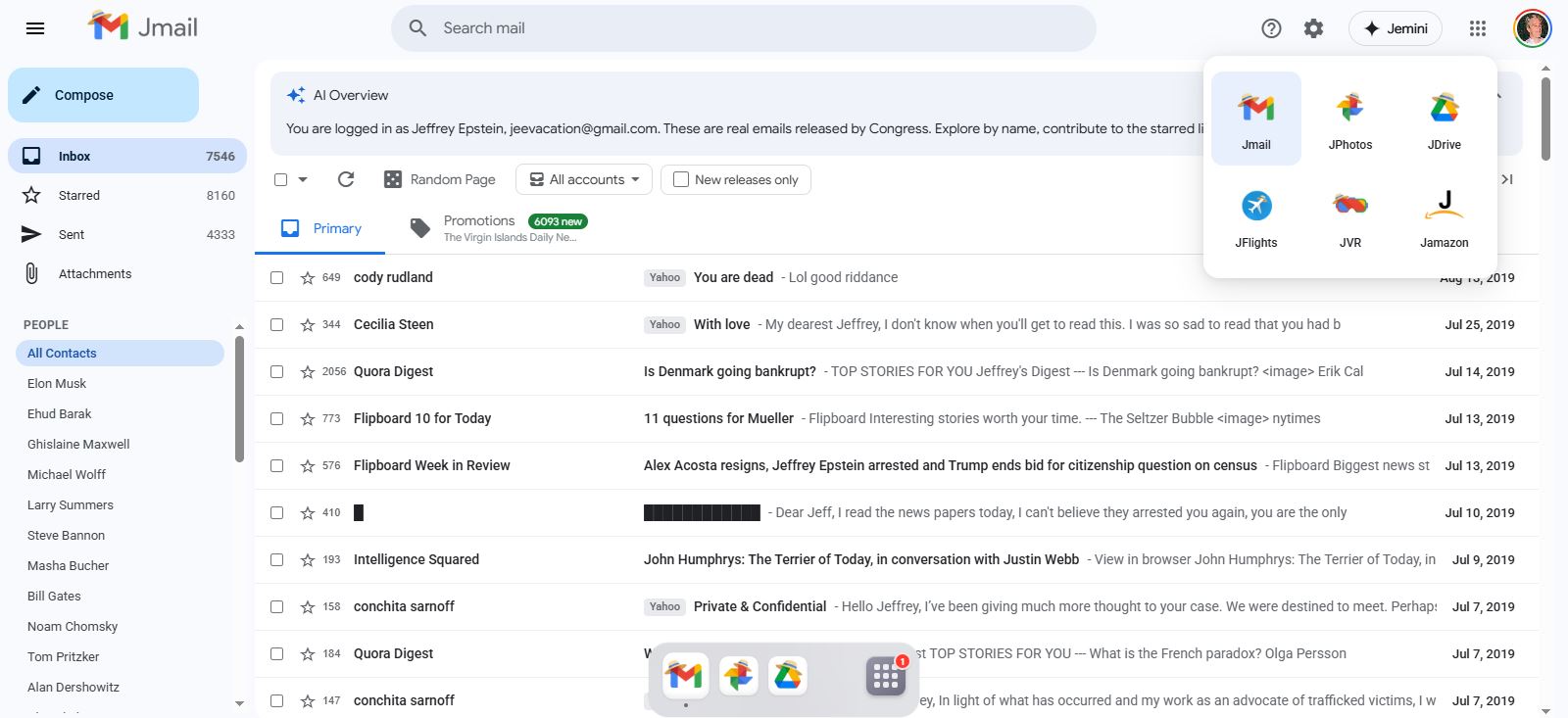This screenshot has width=1568, height=718.
Task: Tick the Flipboard Week in Review checkbox
Action: click(276, 465)
